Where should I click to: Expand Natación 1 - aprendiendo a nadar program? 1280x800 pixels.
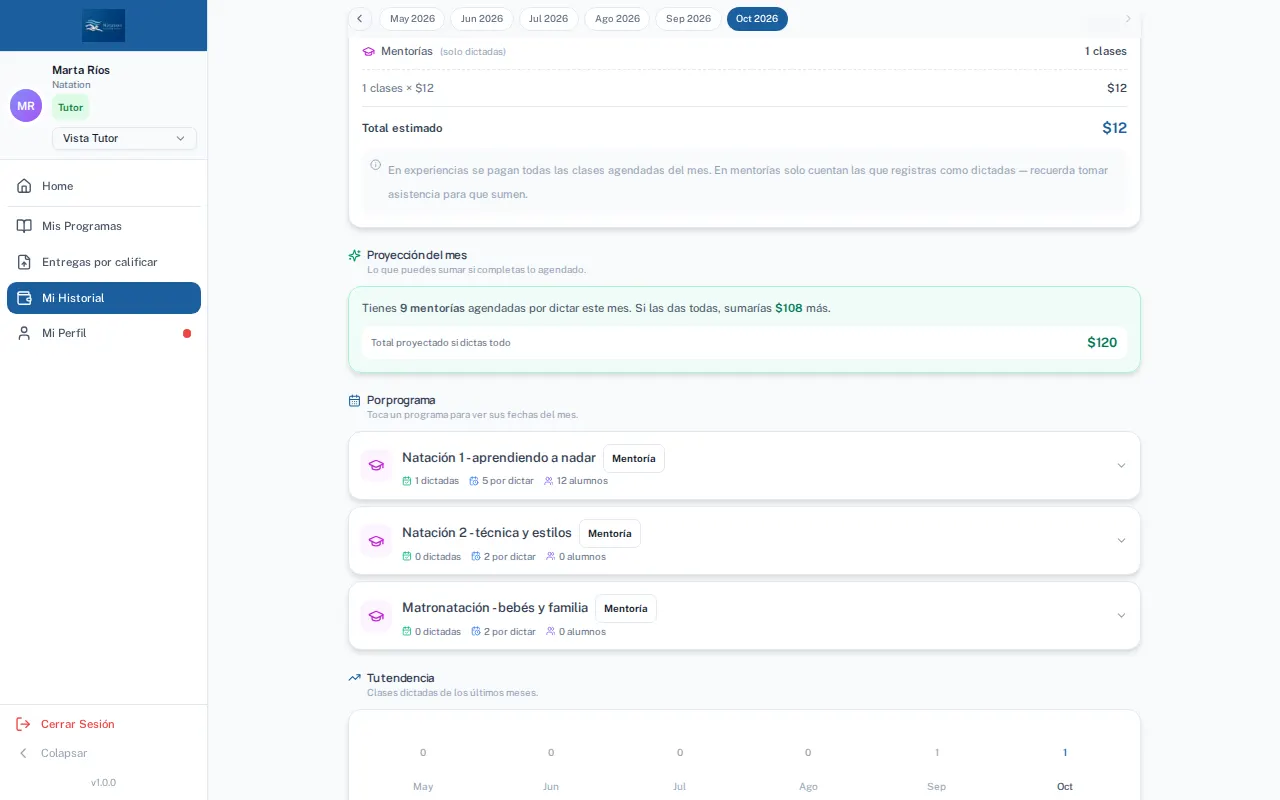[x=744, y=465]
